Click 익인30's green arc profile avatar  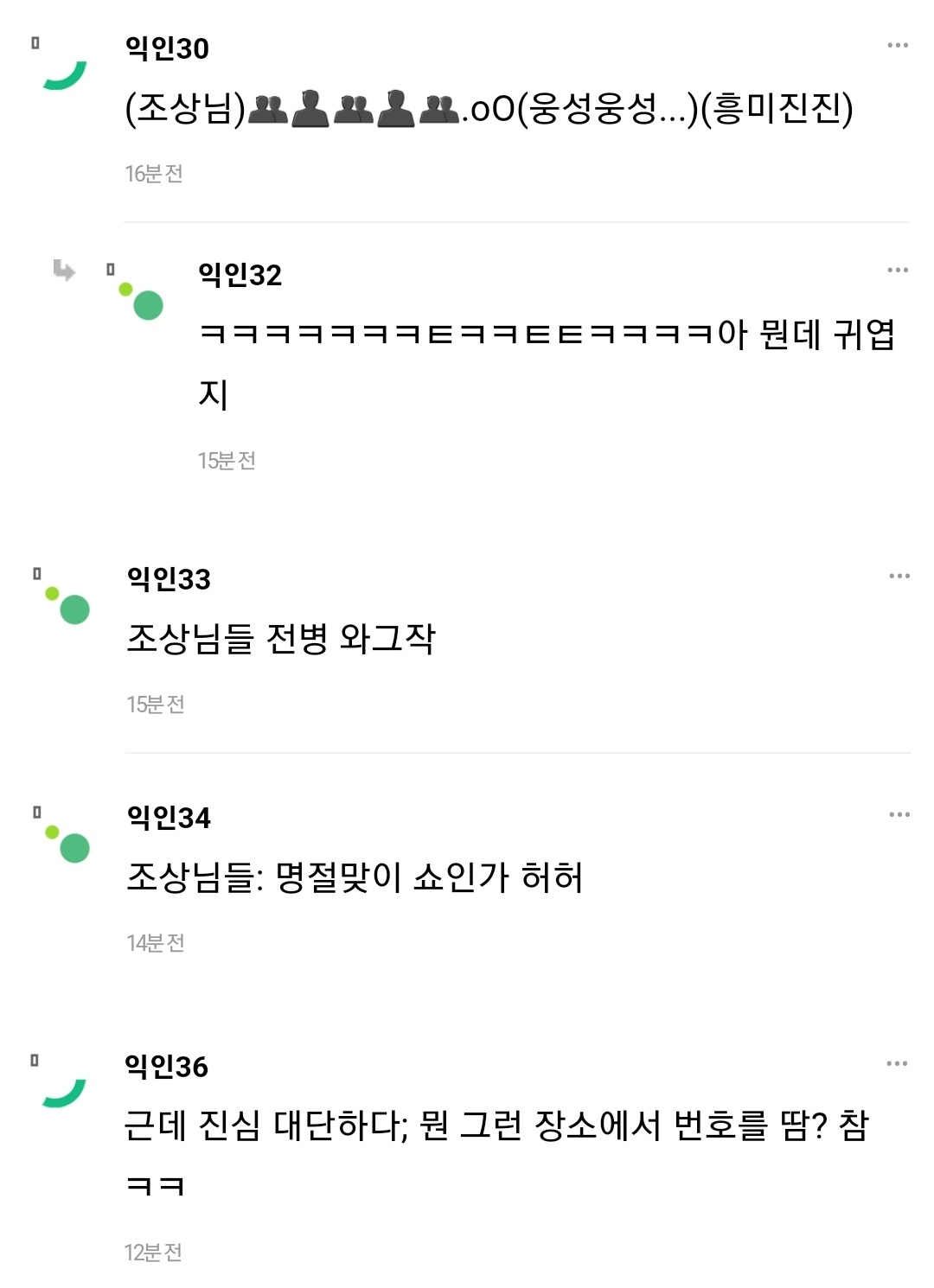coord(66,73)
